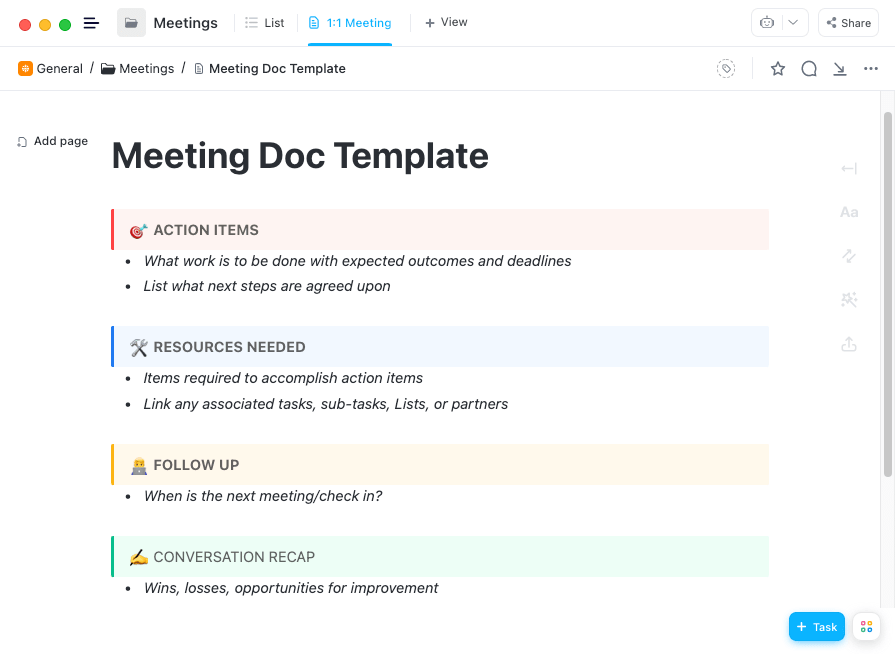895x654 pixels.
Task: Add a new View
Action: [x=446, y=23]
